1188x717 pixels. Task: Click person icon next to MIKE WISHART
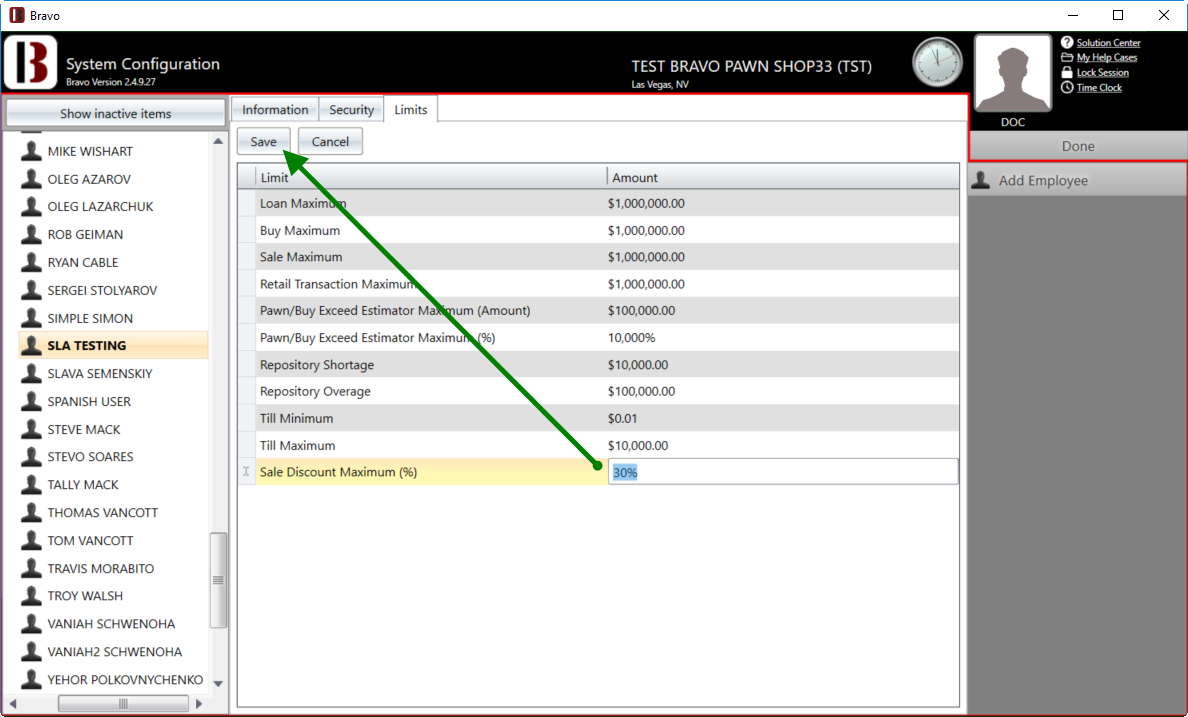pyautogui.click(x=31, y=151)
